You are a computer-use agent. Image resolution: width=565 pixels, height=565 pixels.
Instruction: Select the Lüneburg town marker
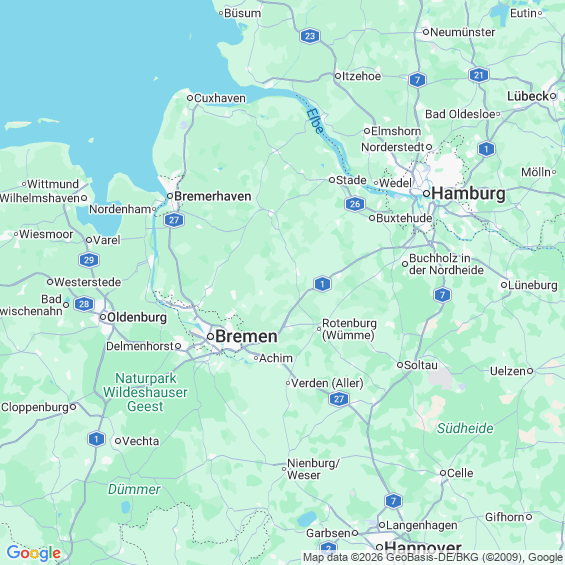point(504,285)
